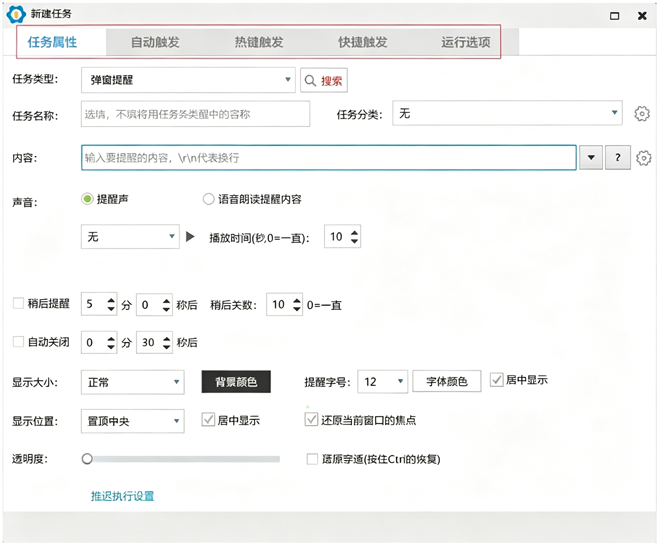The height and width of the screenshot is (547, 660).
Task: Click 背景颜色 swatch button
Action: click(x=236, y=382)
